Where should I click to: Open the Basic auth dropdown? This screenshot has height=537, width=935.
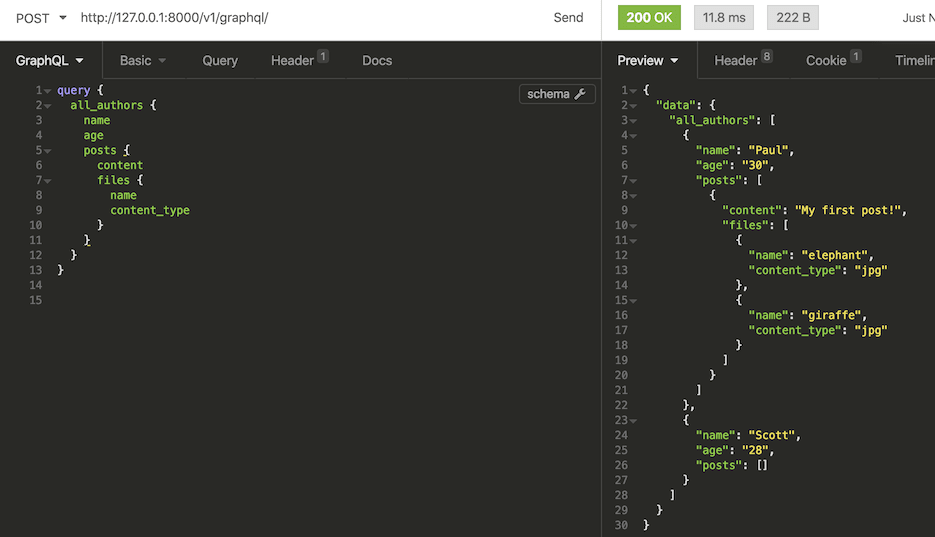[x=143, y=60]
